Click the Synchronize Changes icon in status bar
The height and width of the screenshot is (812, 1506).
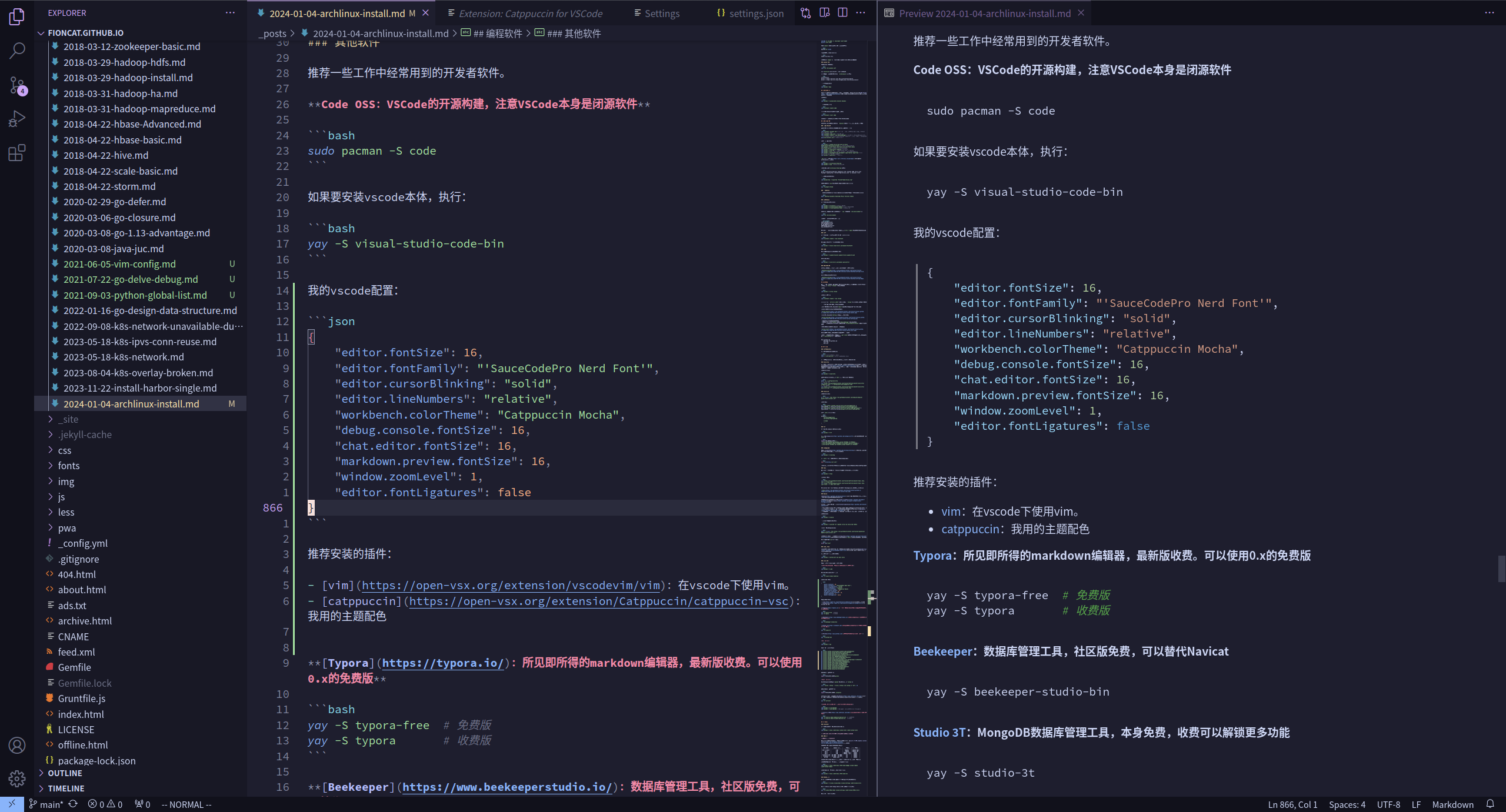(x=73, y=804)
